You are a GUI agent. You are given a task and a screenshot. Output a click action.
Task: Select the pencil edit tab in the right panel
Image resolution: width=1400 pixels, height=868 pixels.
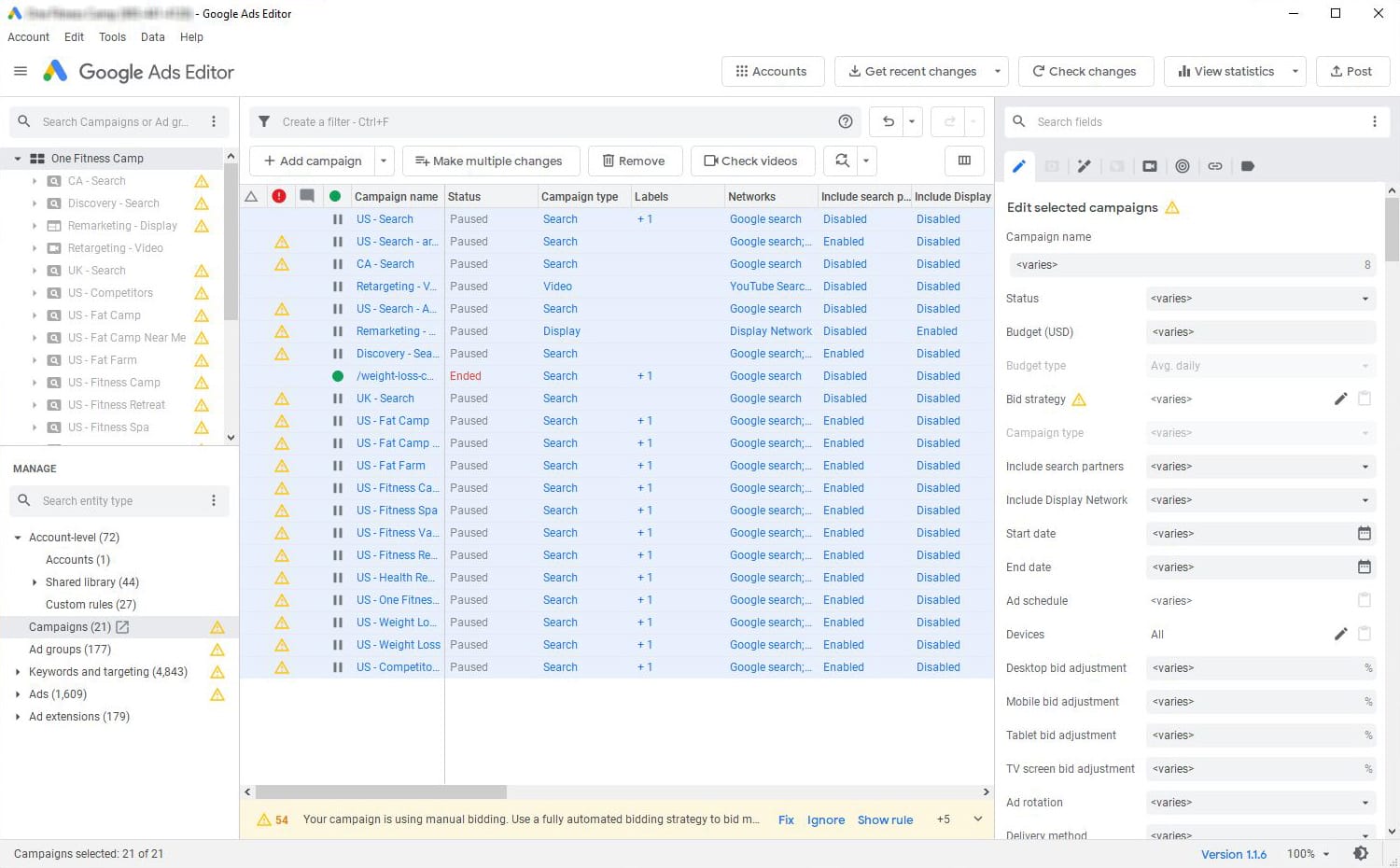[x=1019, y=166]
